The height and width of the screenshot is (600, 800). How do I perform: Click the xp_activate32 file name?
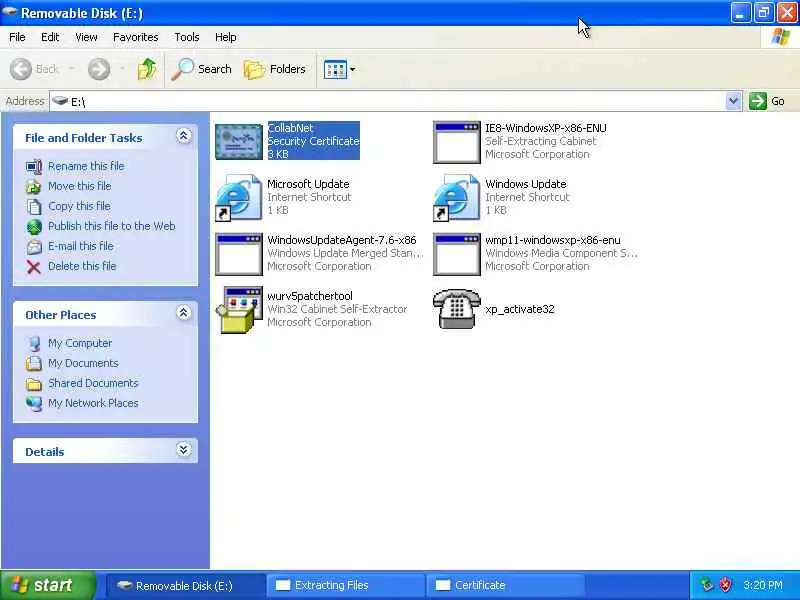click(519, 309)
